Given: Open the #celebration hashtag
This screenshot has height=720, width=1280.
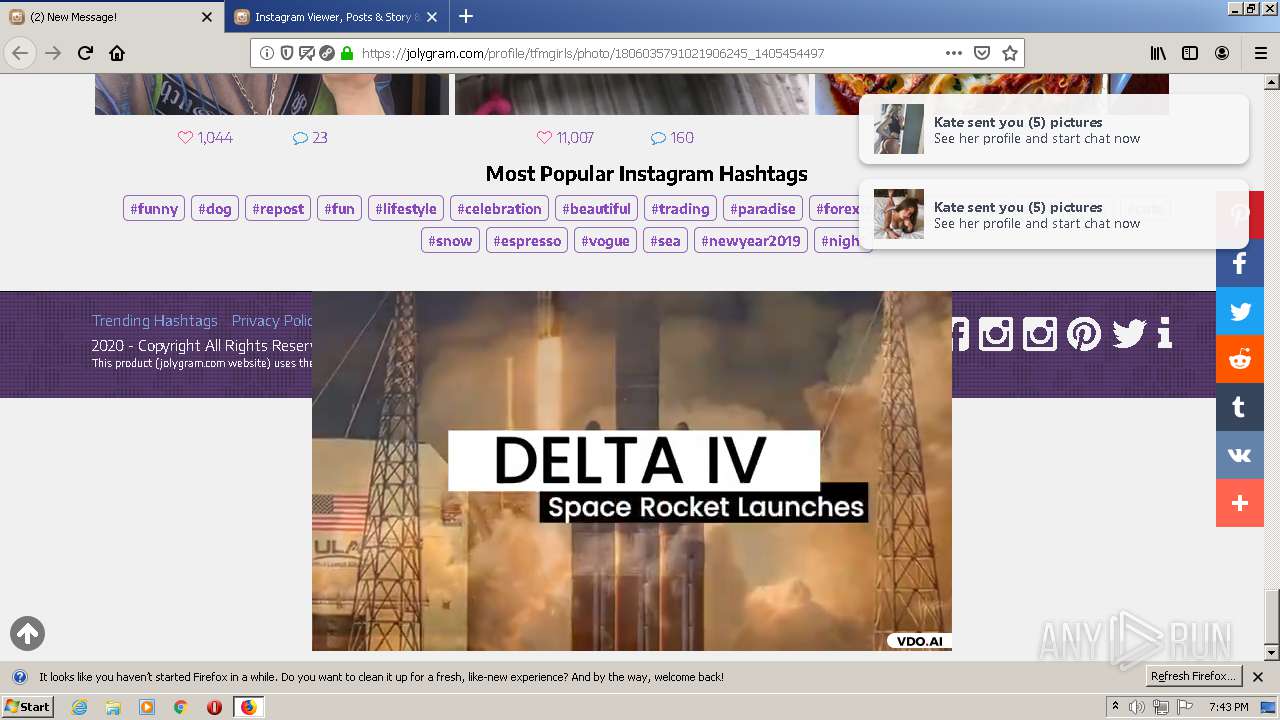Looking at the screenshot, I should tap(499, 209).
